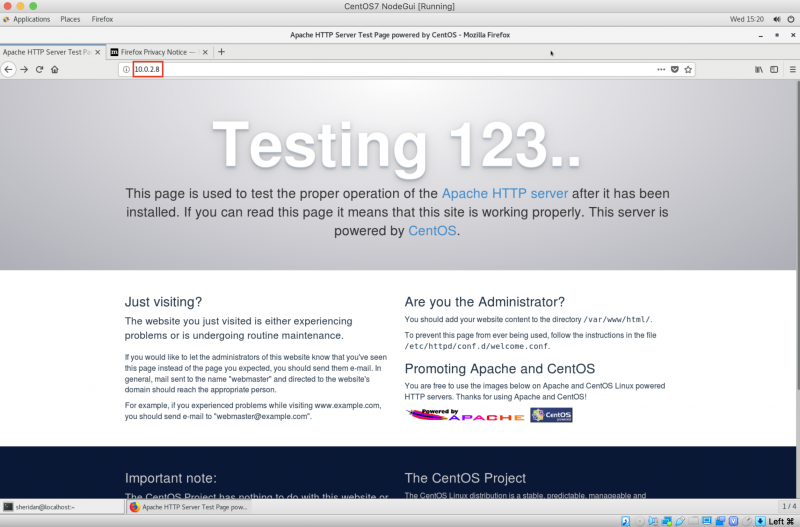Image resolution: width=800 pixels, height=527 pixels.
Task: Click VirtualBox shared folders status icon
Action: click(x=693, y=521)
